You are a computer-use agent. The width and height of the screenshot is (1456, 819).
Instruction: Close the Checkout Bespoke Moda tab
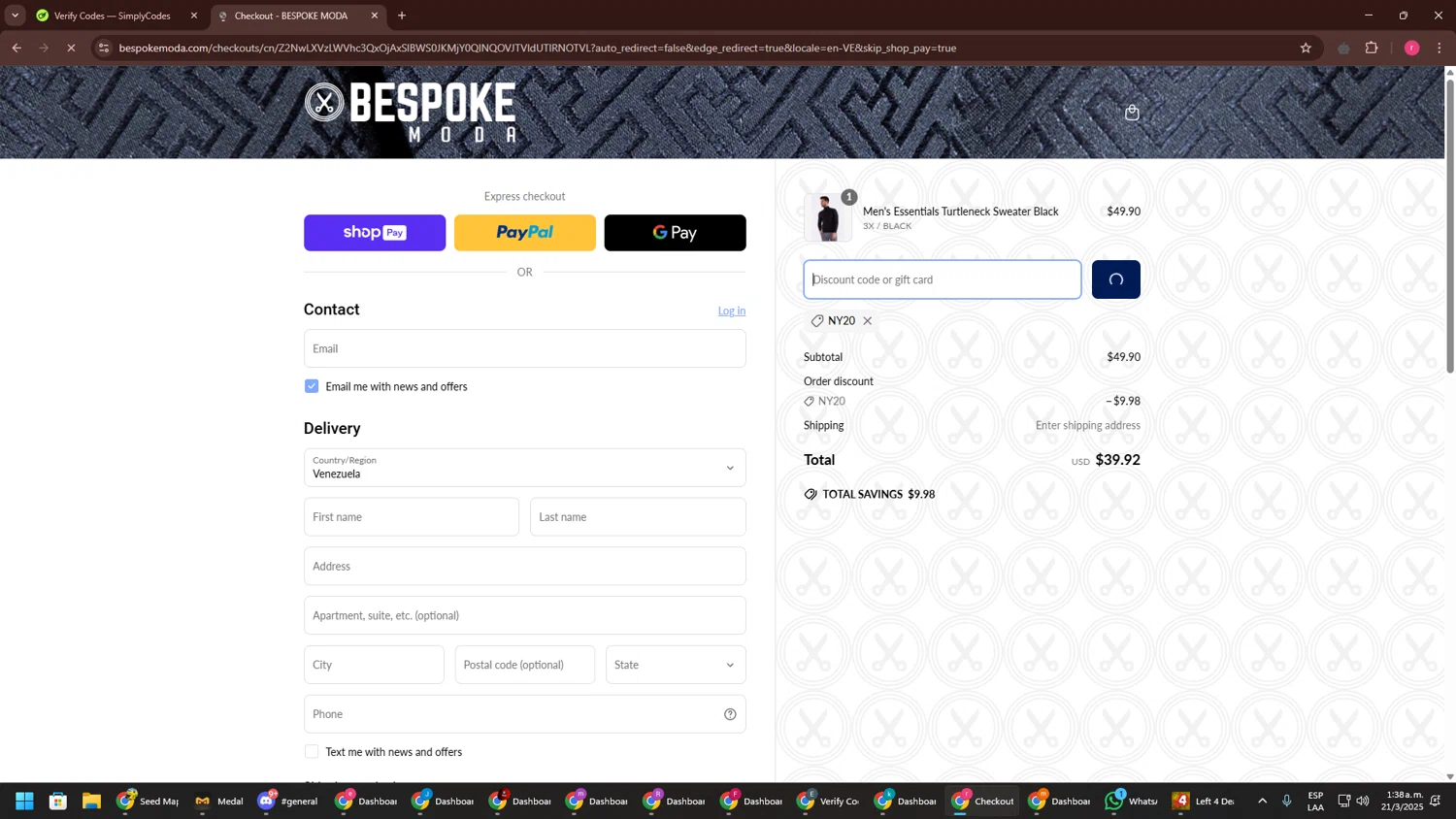click(x=375, y=16)
